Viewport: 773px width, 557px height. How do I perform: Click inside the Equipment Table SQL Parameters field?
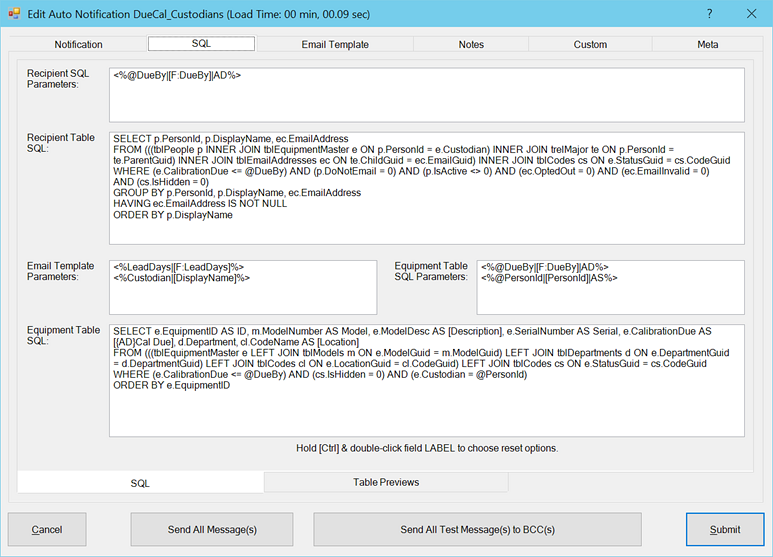click(610, 287)
